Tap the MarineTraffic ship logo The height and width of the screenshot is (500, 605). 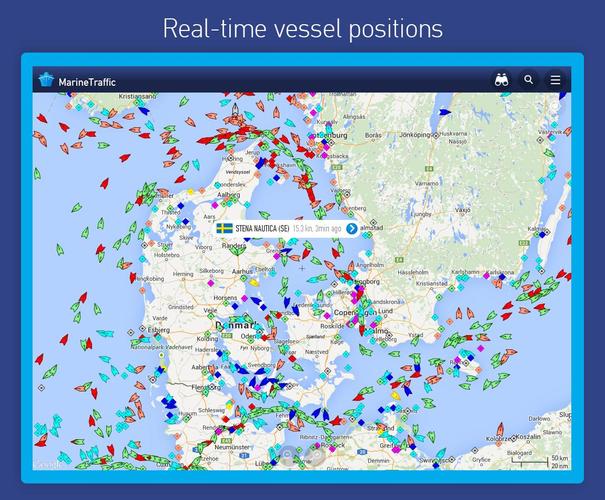tap(46, 80)
